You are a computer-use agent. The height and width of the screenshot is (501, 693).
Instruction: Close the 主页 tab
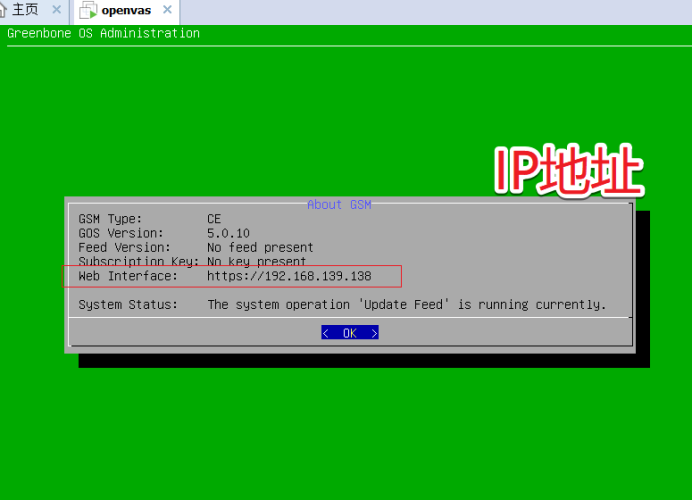pyautogui.click(x=57, y=10)
